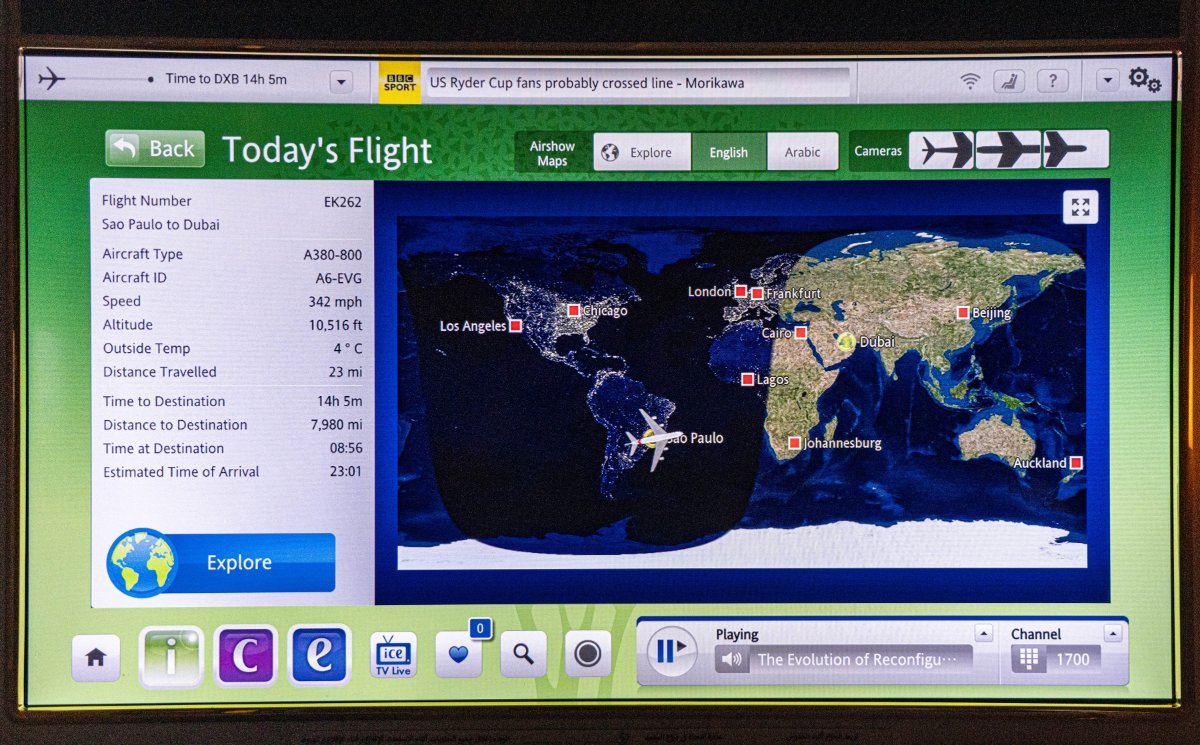Viewport: 1200px width, 745px height.
Task: Select the Explore tab in Airshow Maps
Action: [x=641, y=152]
